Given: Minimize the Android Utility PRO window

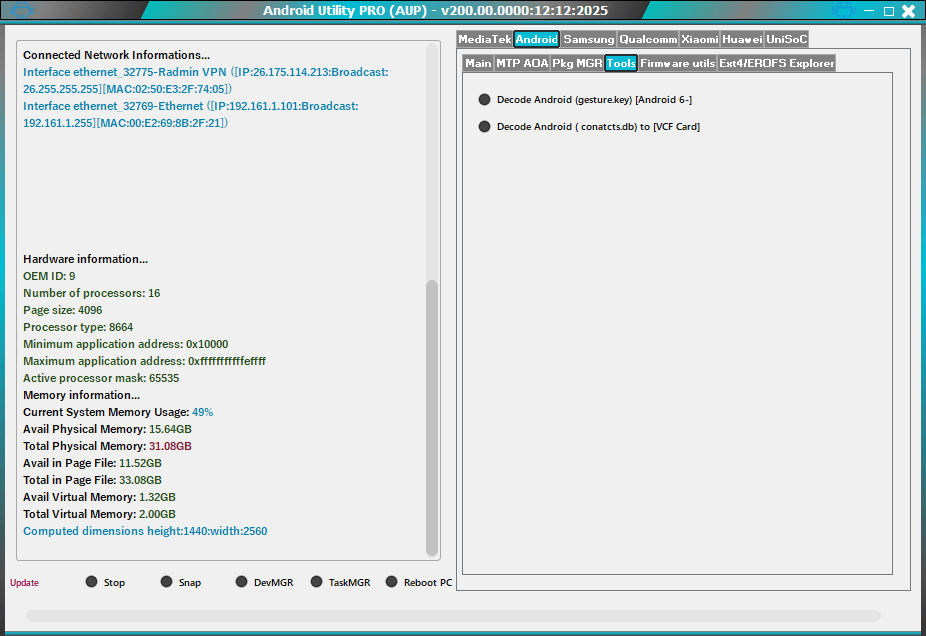Looking at the screenshot, I should click(869, 11).
